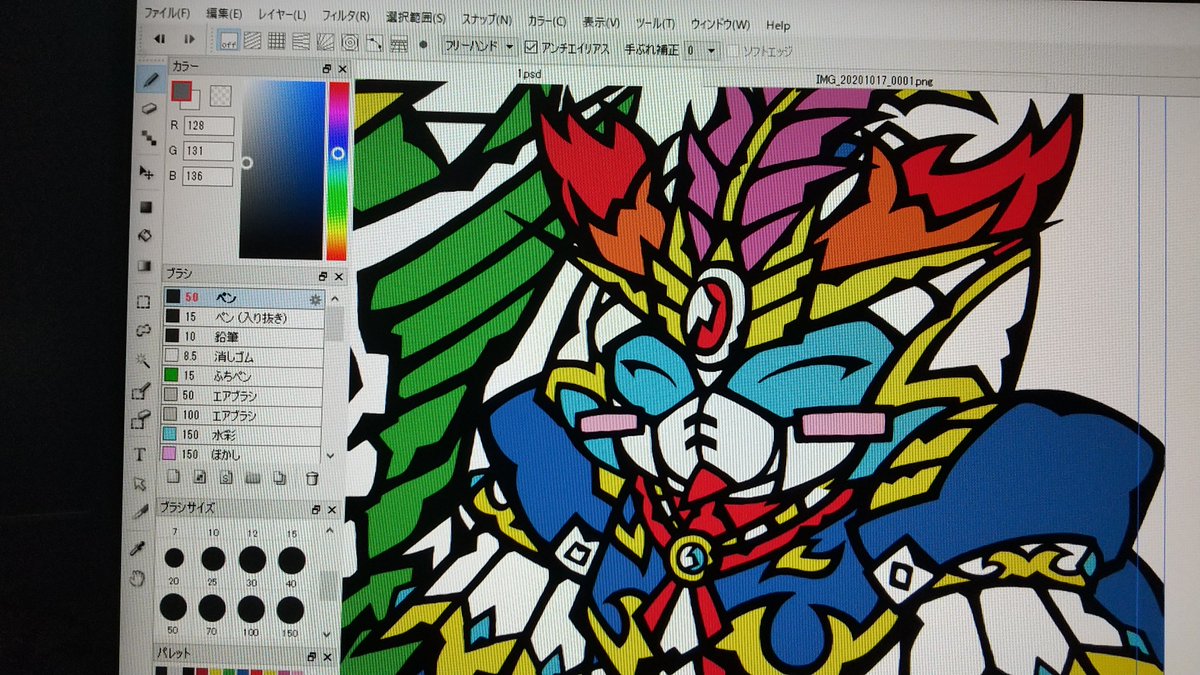Viewport: 1200px width, 675px height.
Task: Click the foreground gray color swatch
Action: coord(181,91)
